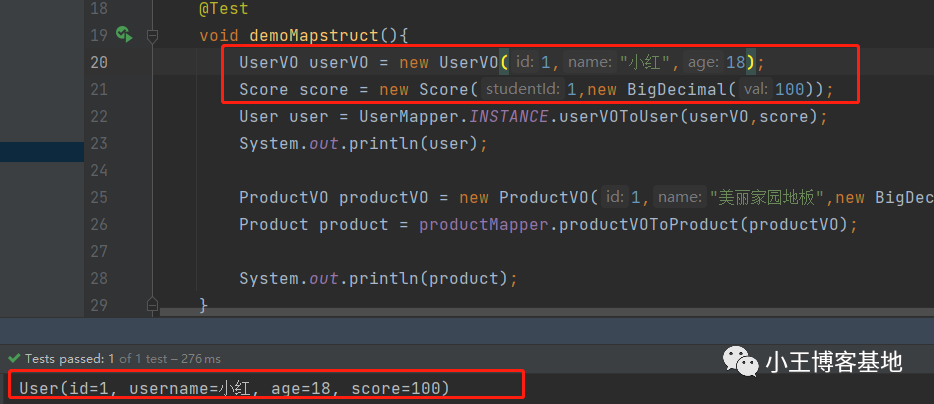934x404 pixels.
Task: Click the @Test annotation
Action: [224, 9]
